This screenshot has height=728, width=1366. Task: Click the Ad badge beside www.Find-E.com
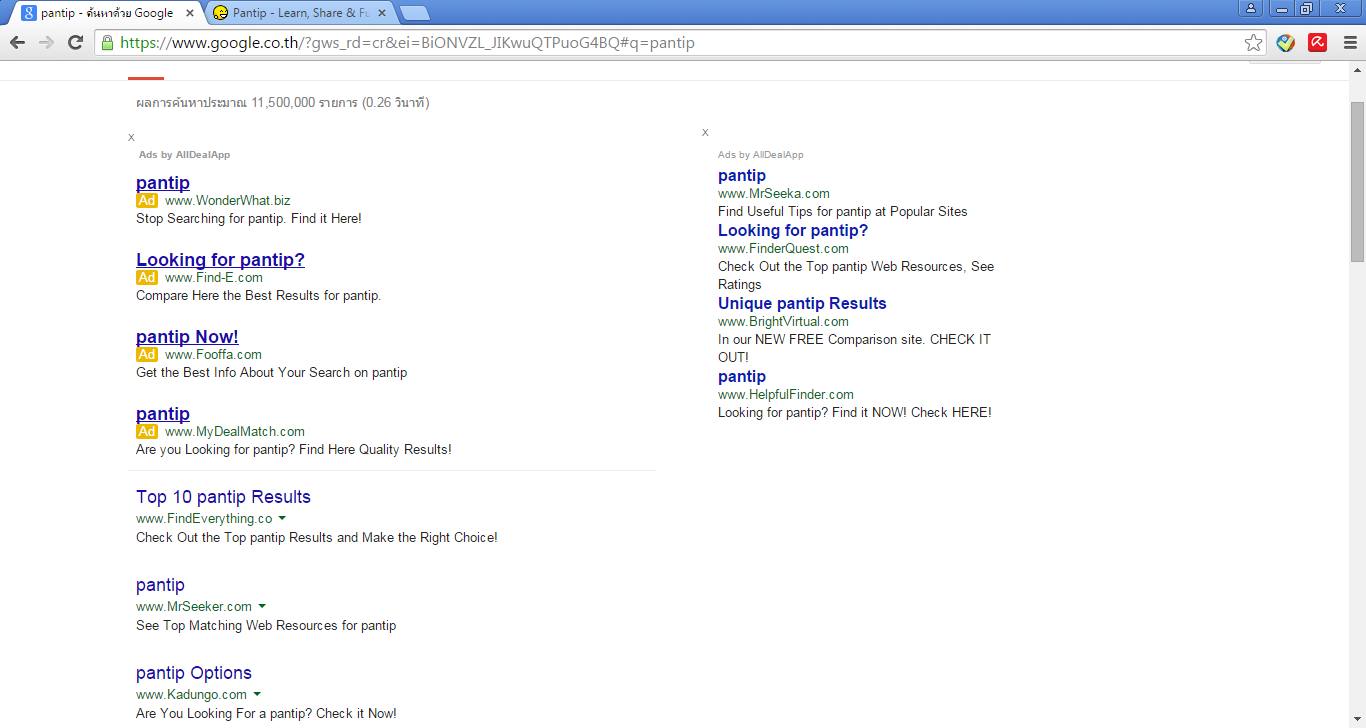click(x=147, y=278)
